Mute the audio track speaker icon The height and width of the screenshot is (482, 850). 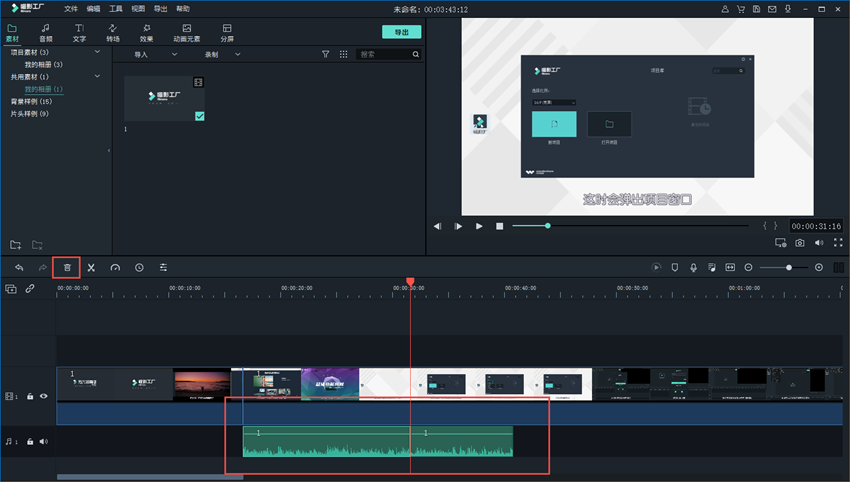pos(43,441)
